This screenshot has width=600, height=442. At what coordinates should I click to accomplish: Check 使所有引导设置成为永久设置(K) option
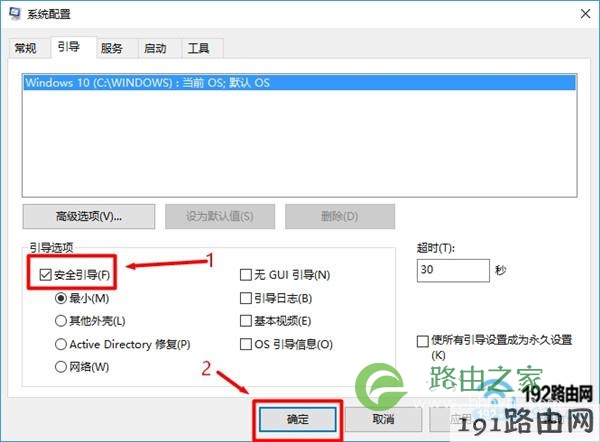(422, 341)
